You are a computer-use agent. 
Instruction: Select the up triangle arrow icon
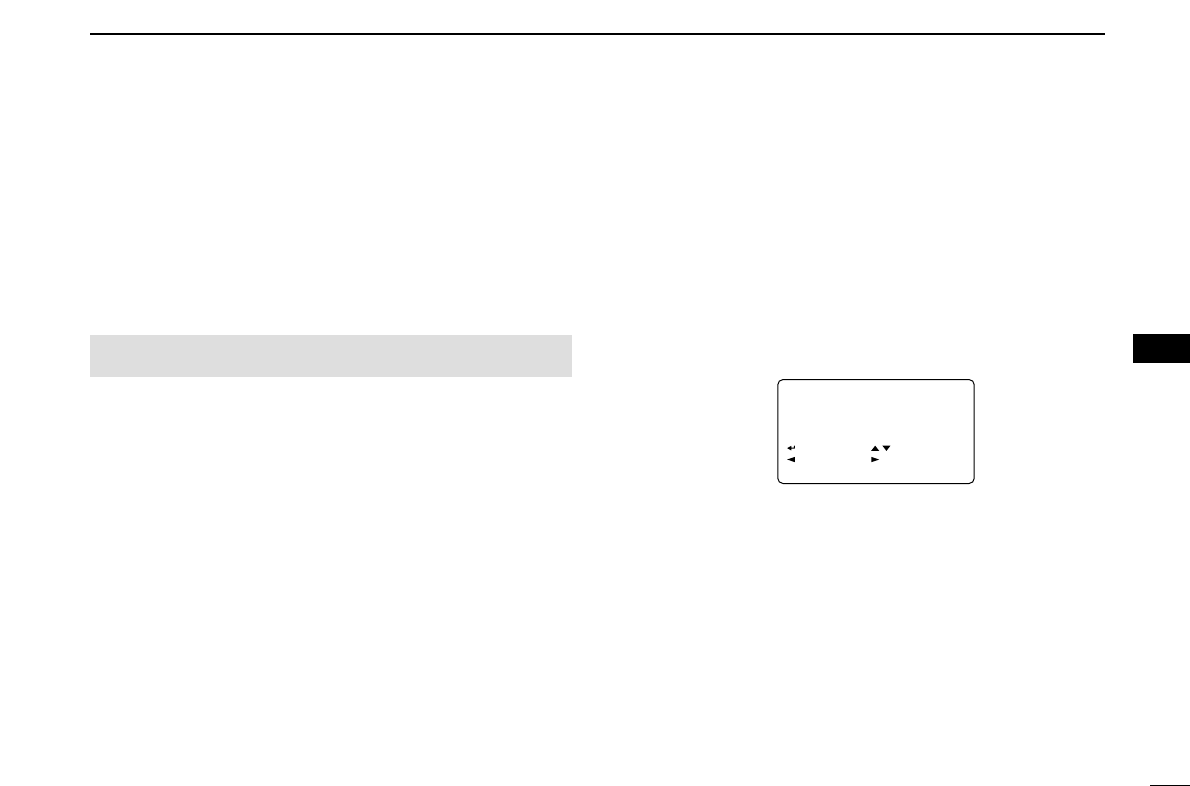[x=874, y=448]
